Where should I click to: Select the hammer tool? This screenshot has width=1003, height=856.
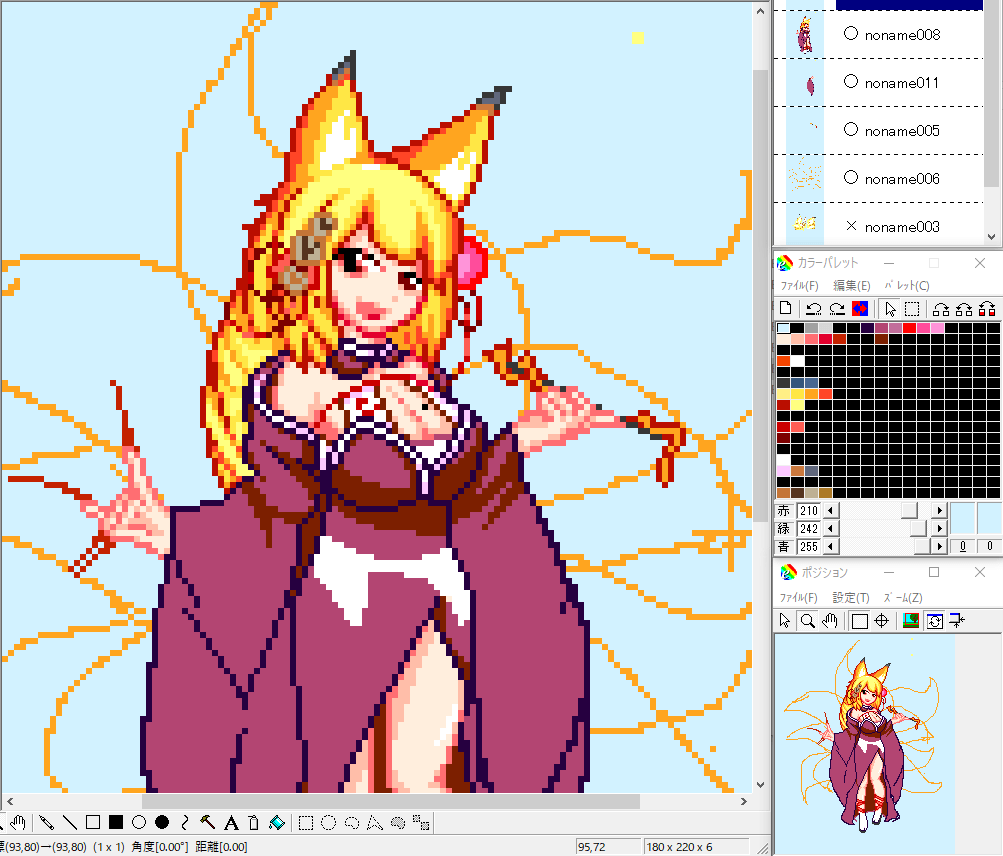208,822
